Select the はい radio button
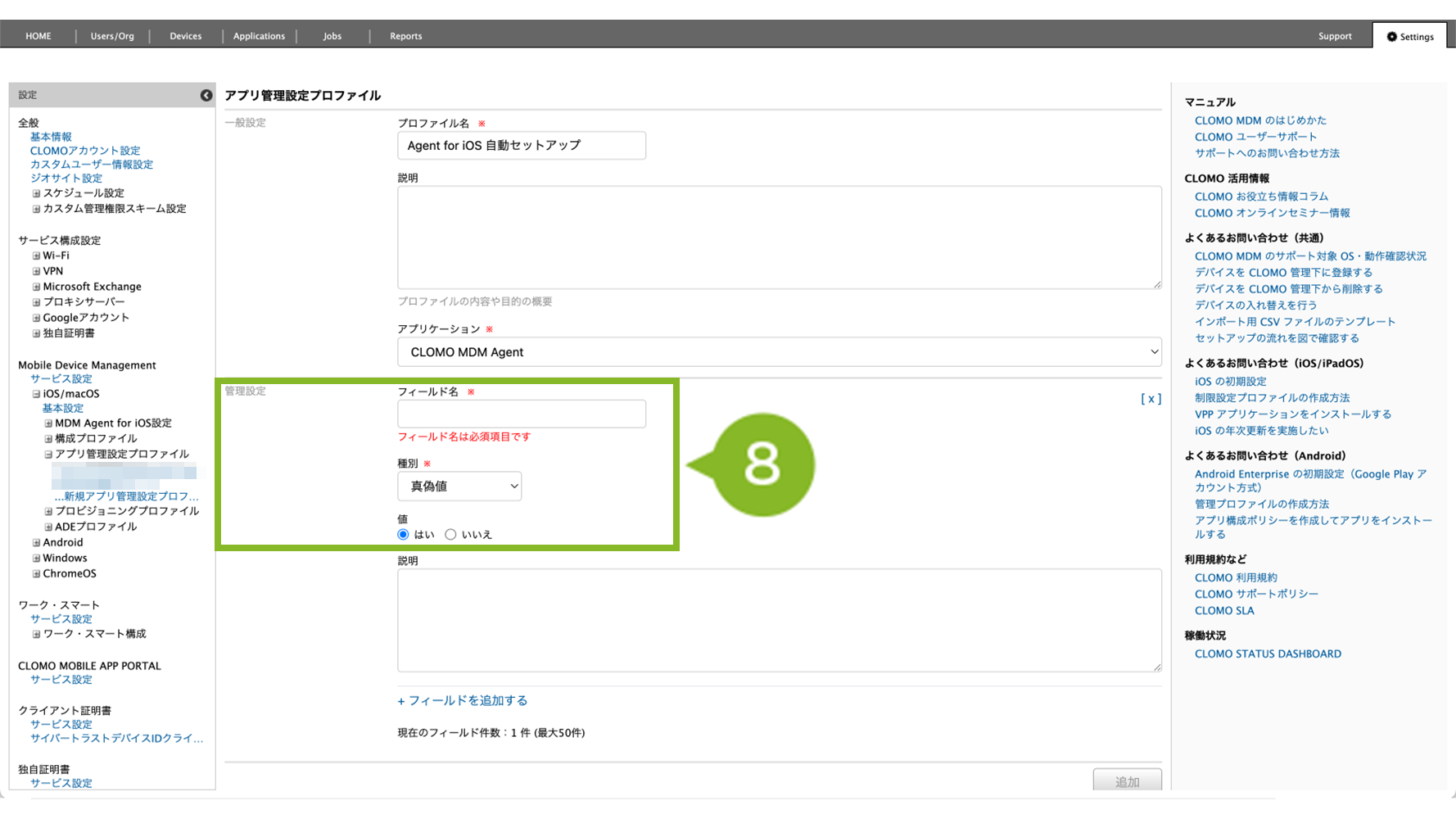This screenshot has height=819, width=1456. pyautogui.click(x=403, y=535)
